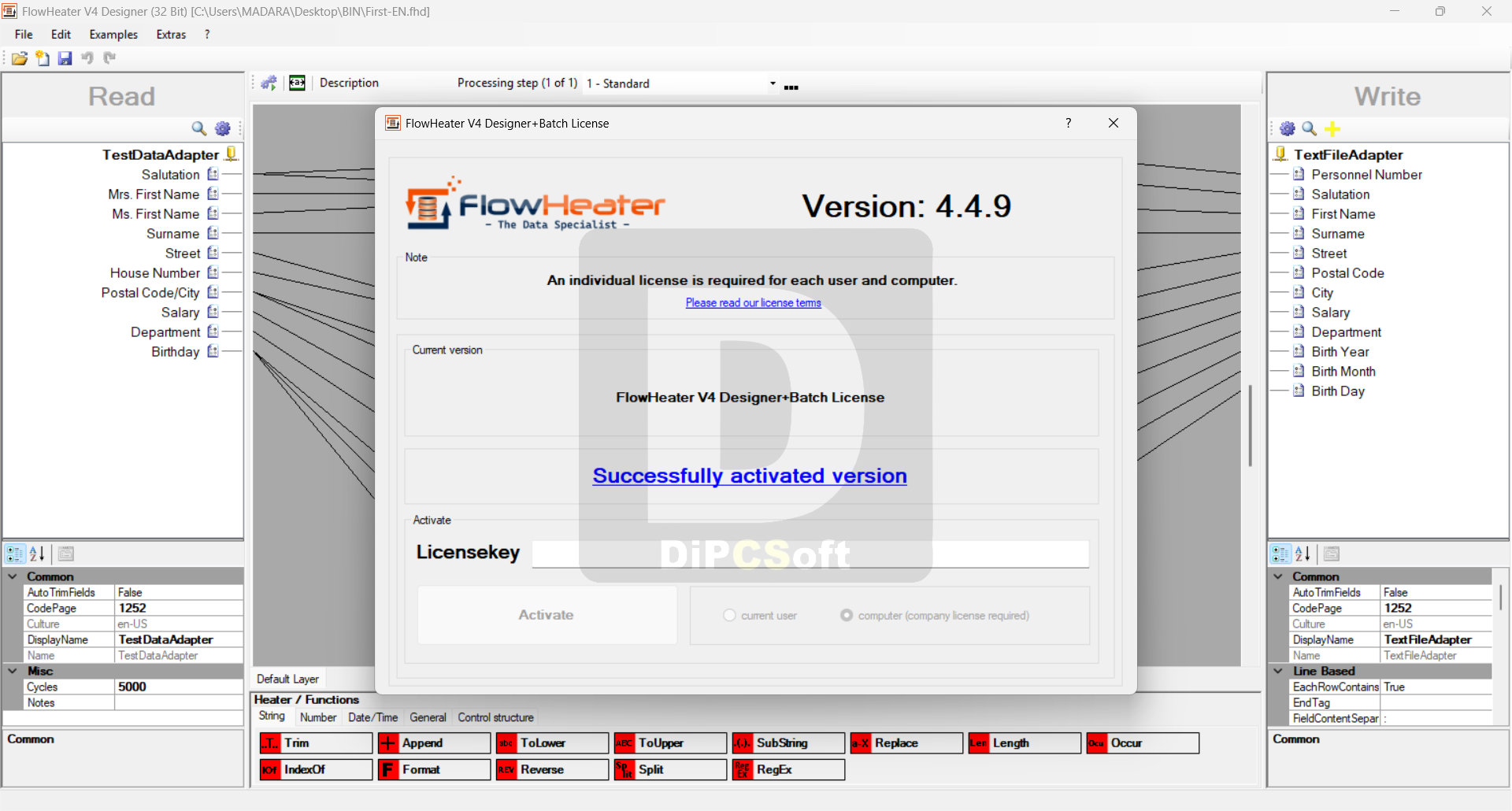1512x811 pixels.
Task: Select the ToUpper heater
Action: pyautogui.click(x=670, y=743)
